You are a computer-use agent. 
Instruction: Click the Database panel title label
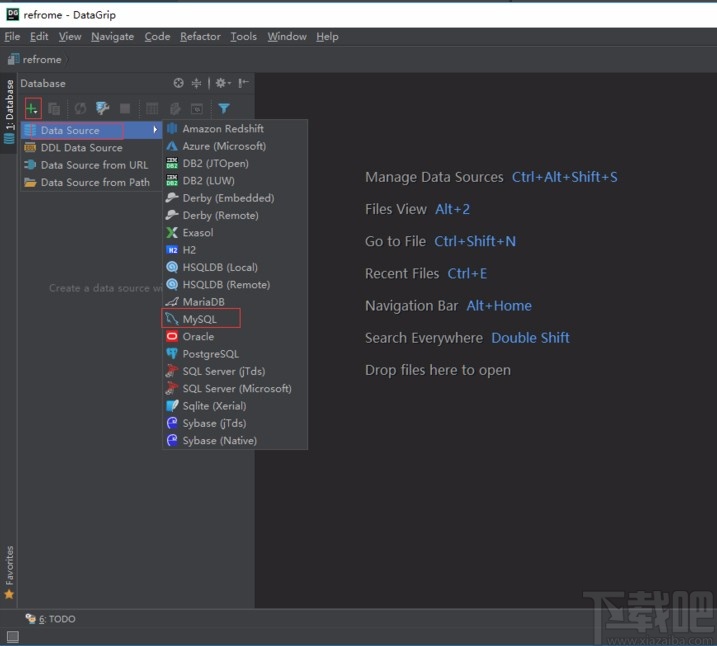click(43, 84)
